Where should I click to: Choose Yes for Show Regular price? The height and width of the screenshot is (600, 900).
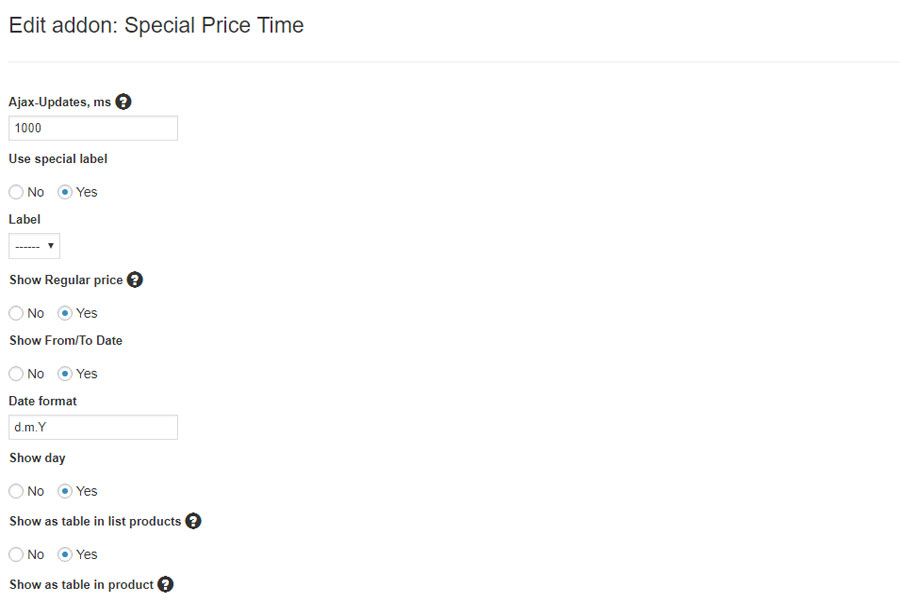(x=66, y=313)
